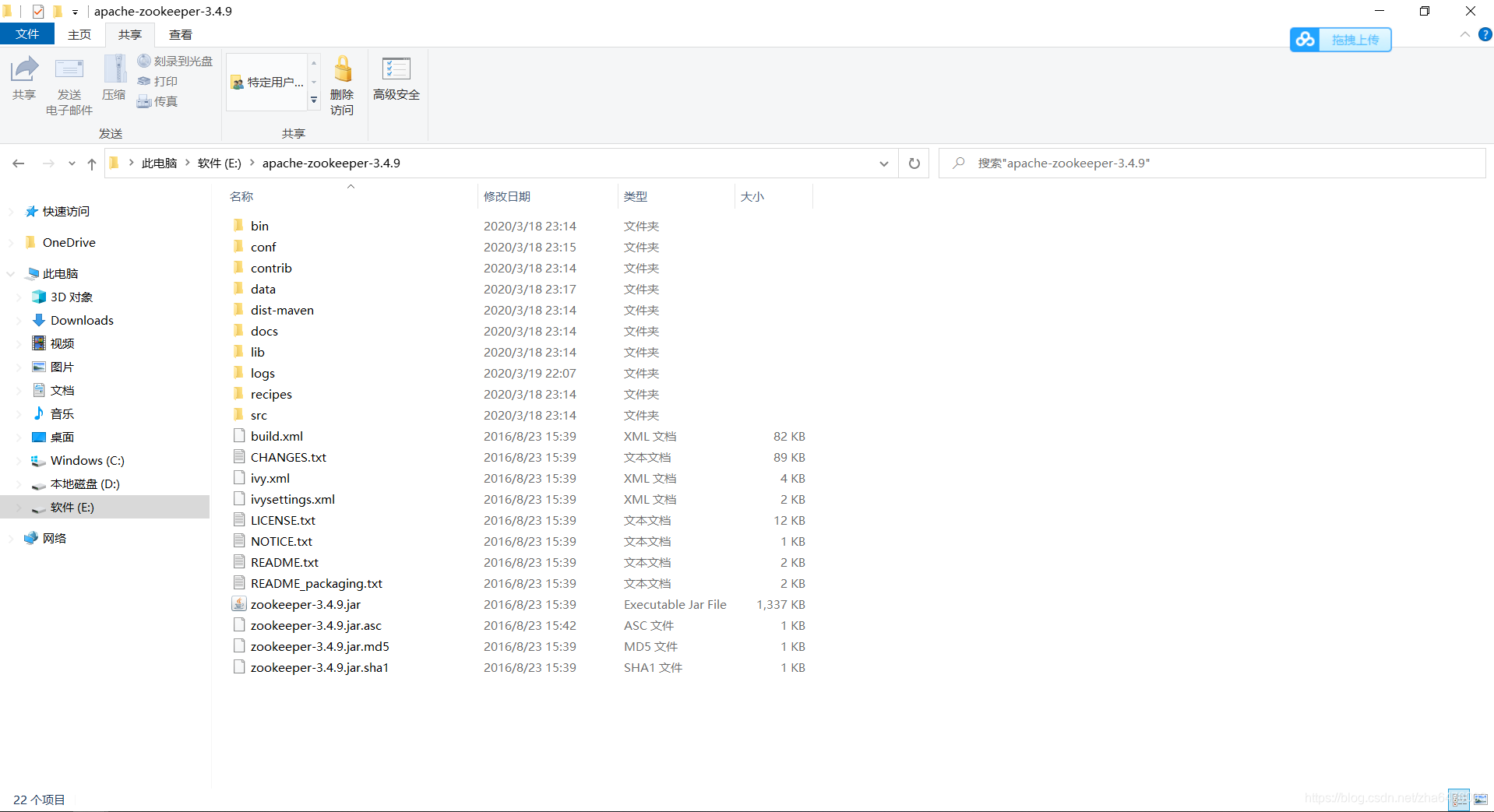This screenshot has width=1494, height=812.
Task: Expand the share-with gallery dropdown
Action: click(314, 100)
